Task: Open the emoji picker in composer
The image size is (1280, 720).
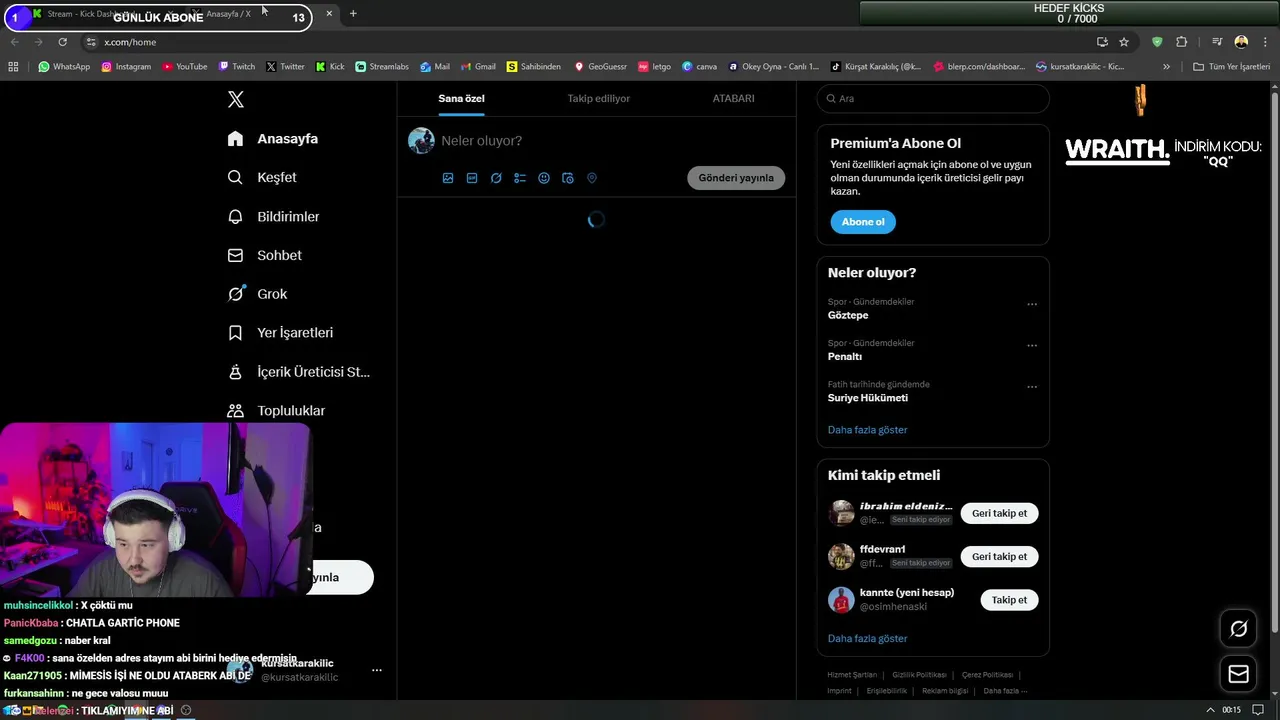Action: [x=544, y=178]
